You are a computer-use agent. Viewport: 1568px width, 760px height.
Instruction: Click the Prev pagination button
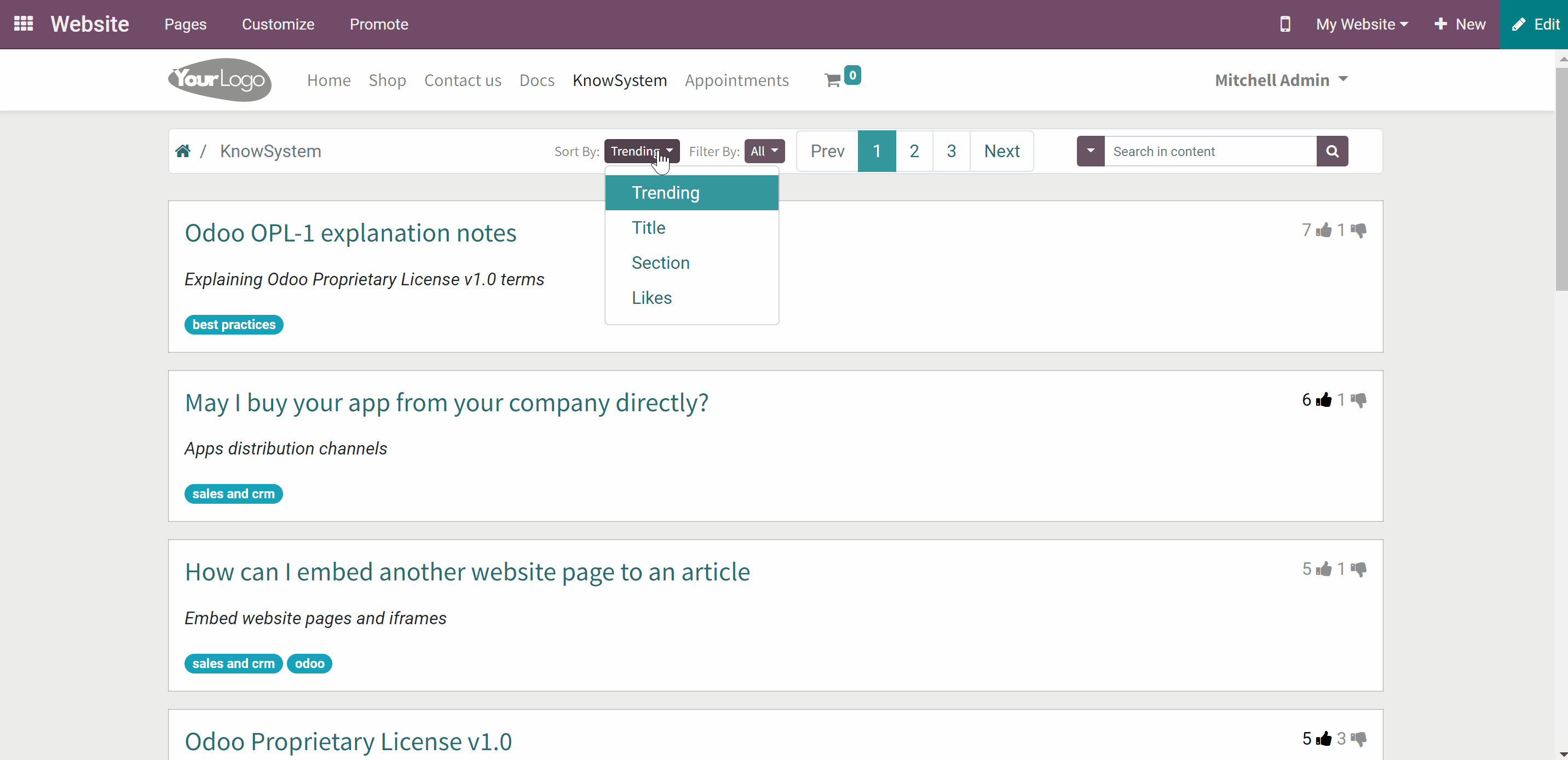pyautogui.click(x=827, y=151)
